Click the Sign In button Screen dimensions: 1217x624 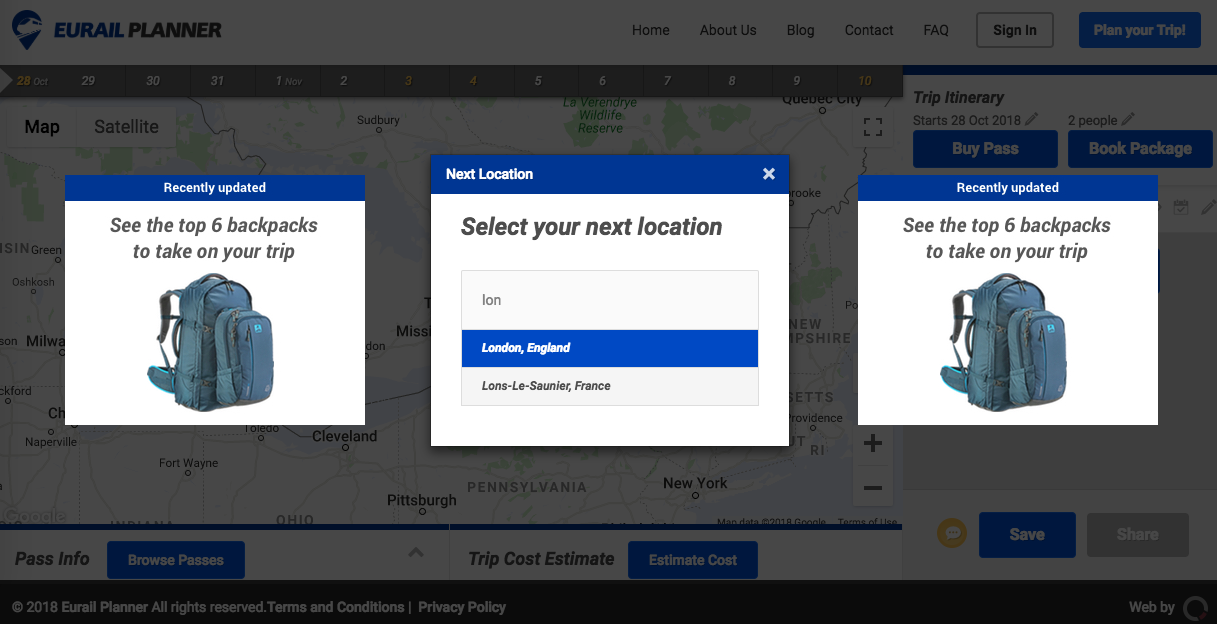pyautogui.click(x=1015, y=30)
